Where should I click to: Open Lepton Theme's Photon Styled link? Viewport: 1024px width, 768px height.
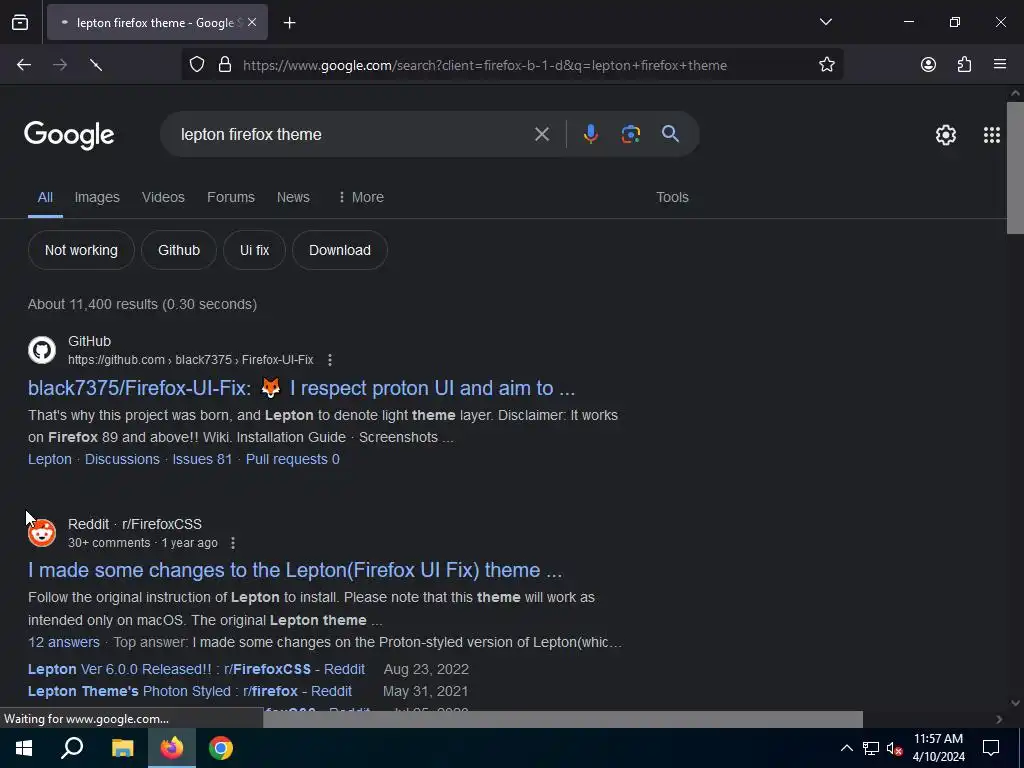[x=189, y=691]
